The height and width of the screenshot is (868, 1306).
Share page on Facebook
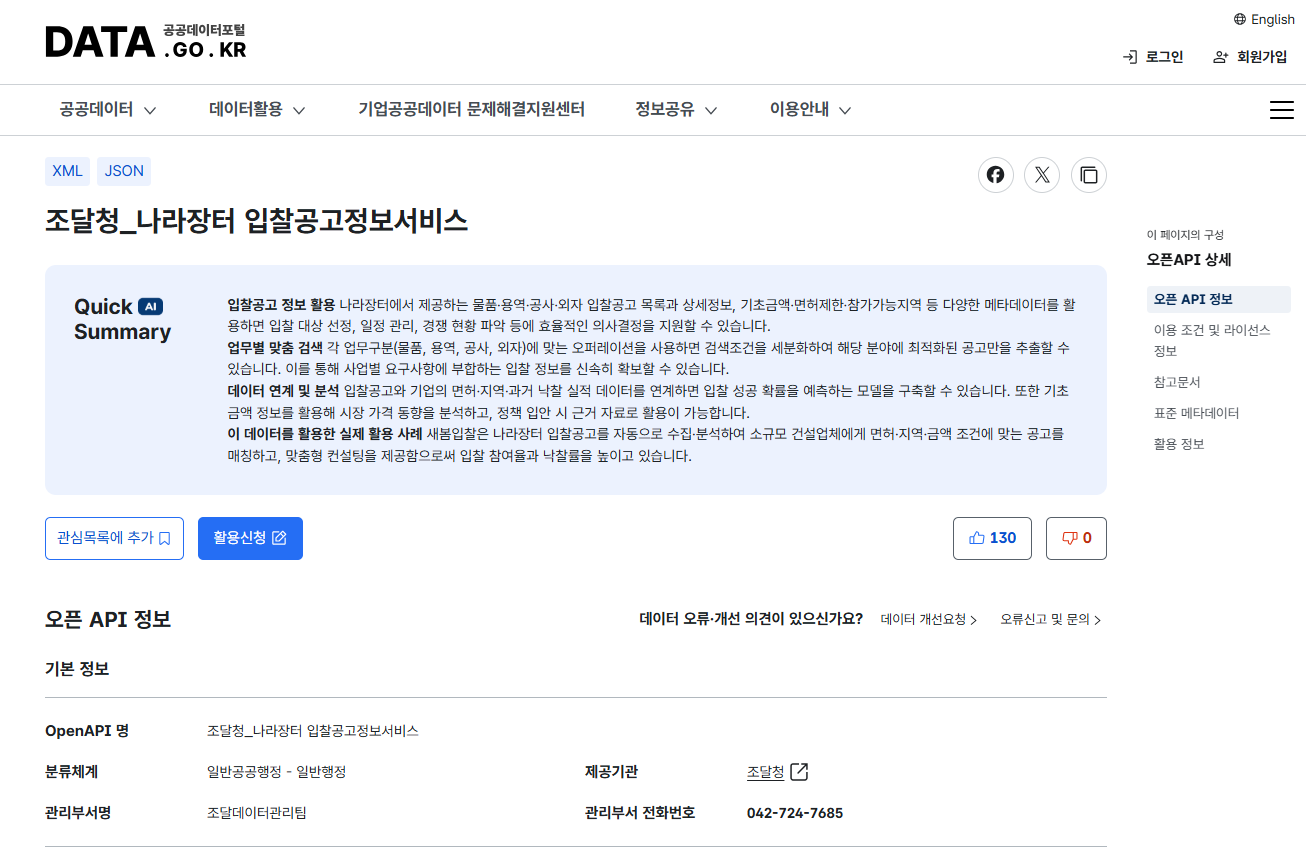[995, 175]
